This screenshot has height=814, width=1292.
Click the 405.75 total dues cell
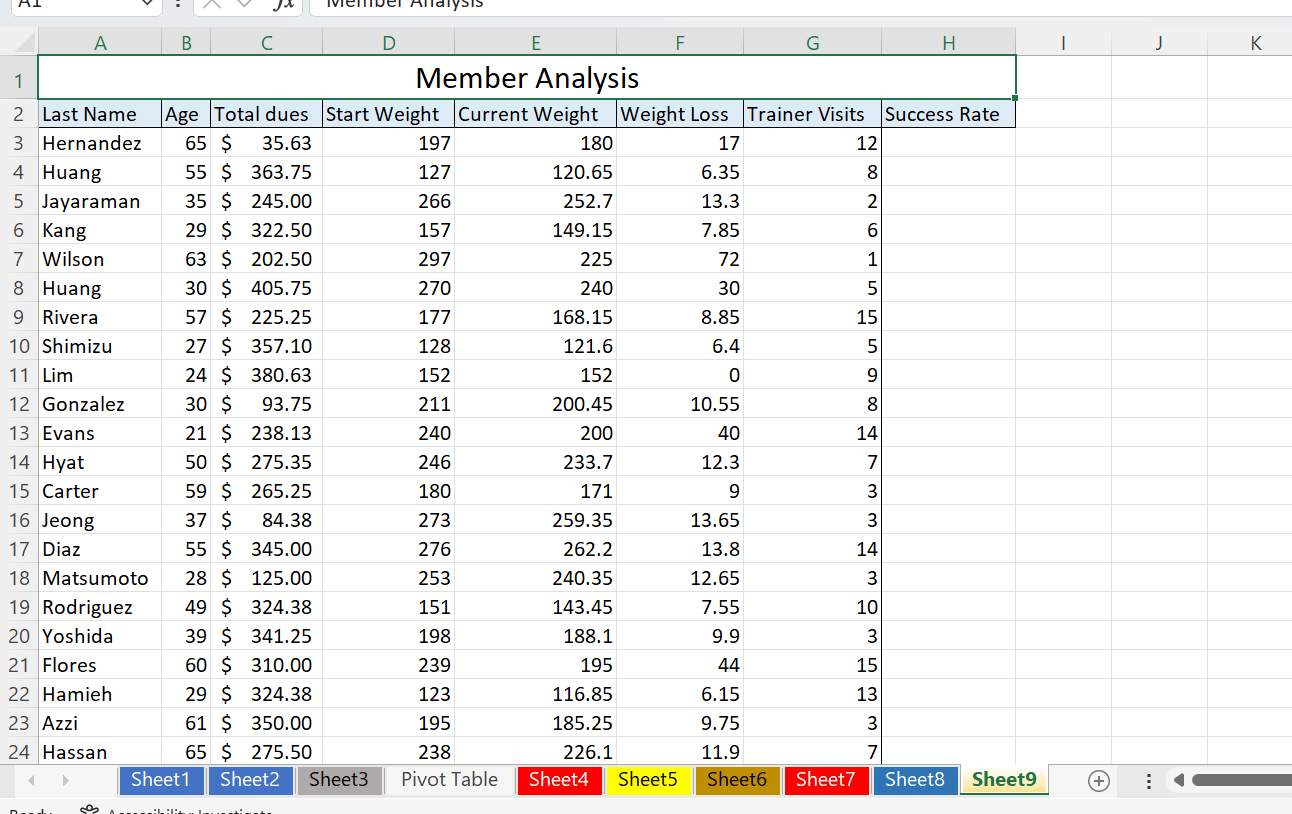coord(267,288)
